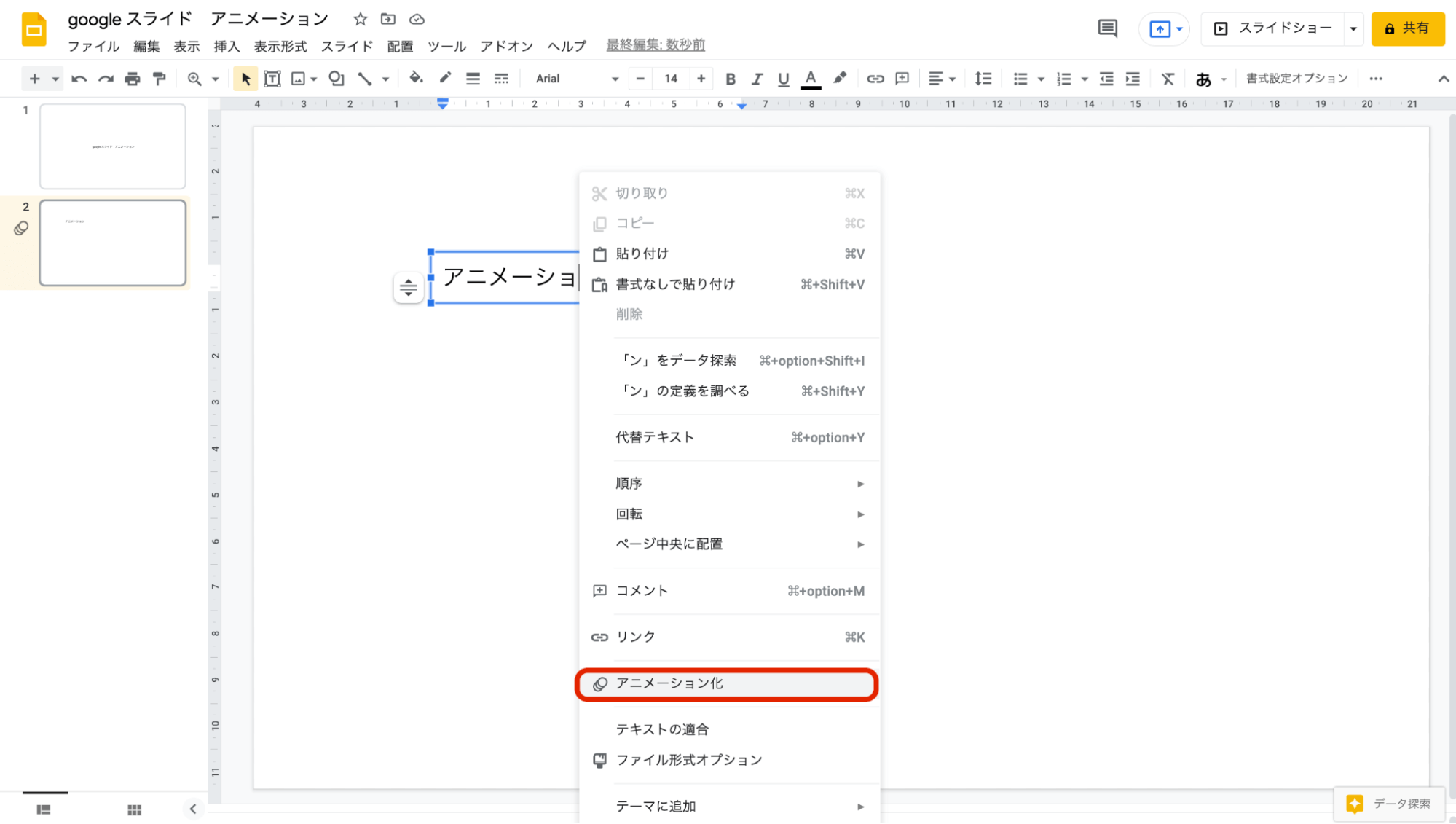Select the paint format roller icon
Image resolution: width=1456 pixels, height=824 pixels.
(x=159, y=79)
